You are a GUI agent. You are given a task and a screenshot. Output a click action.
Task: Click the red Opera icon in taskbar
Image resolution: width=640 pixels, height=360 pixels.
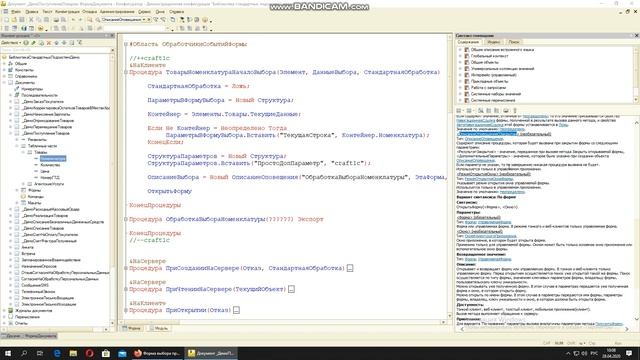89,353
